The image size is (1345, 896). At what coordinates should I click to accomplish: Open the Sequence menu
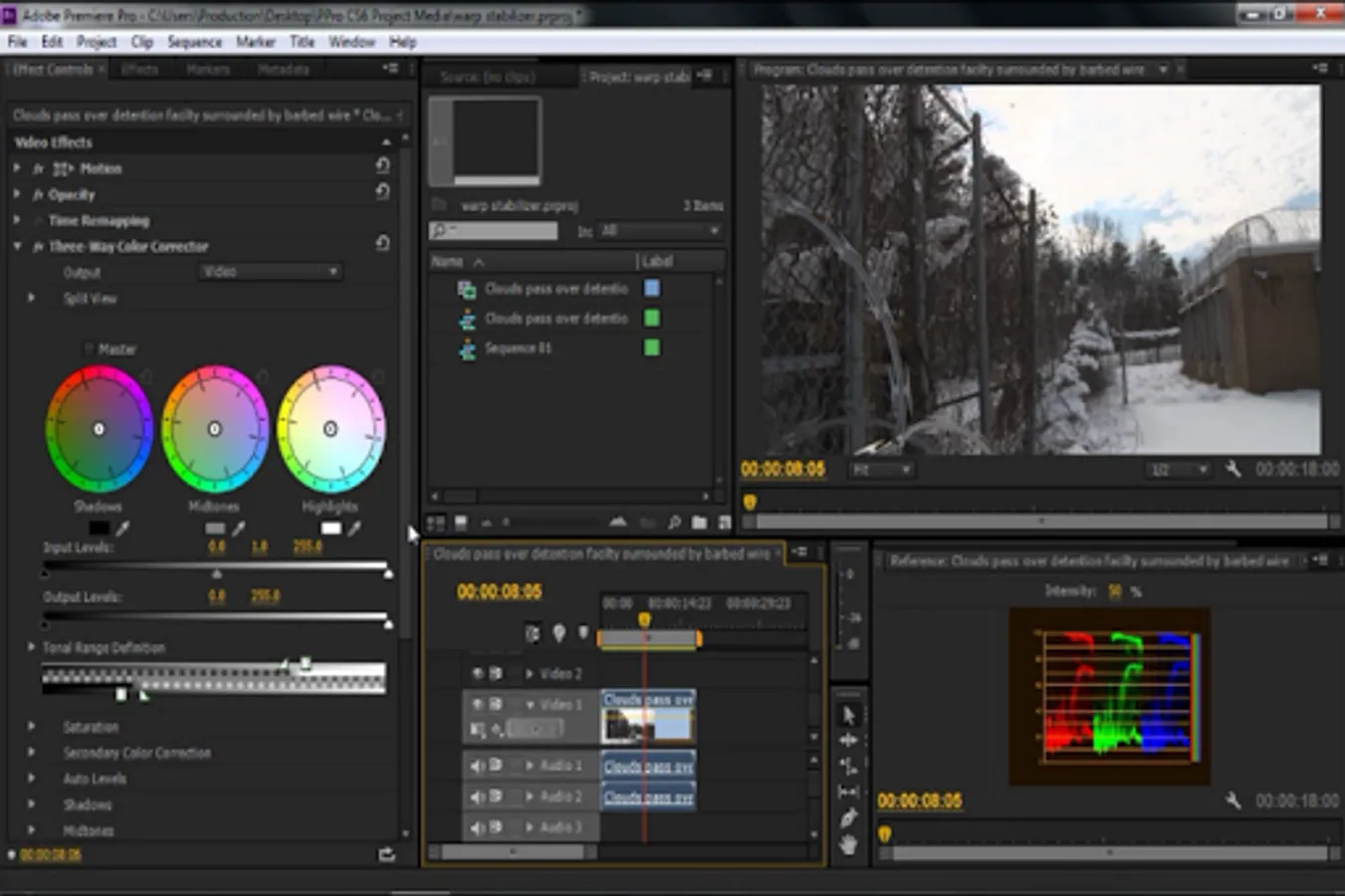pyautogui.click(x=194, y=42)
